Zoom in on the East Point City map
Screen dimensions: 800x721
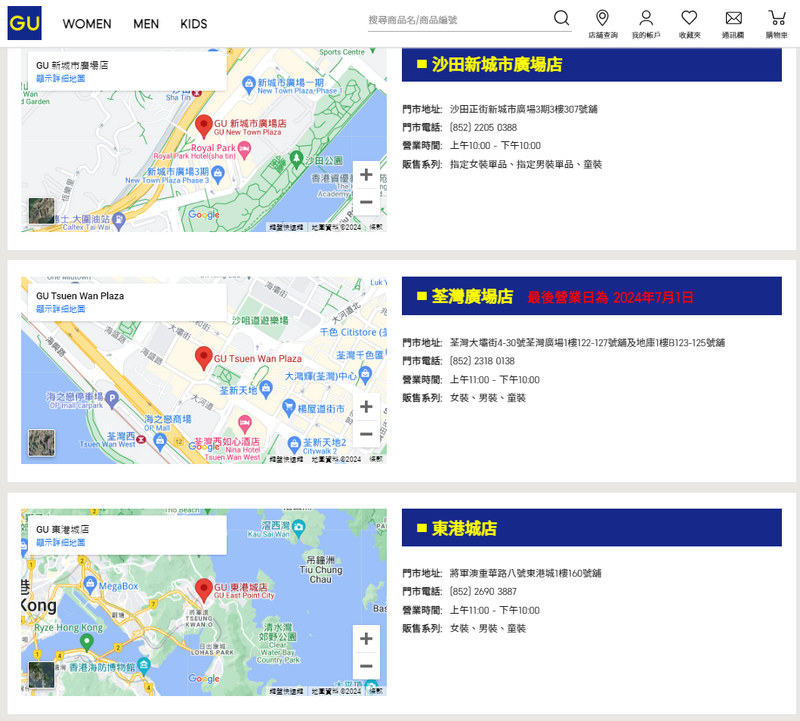point(366,638)
